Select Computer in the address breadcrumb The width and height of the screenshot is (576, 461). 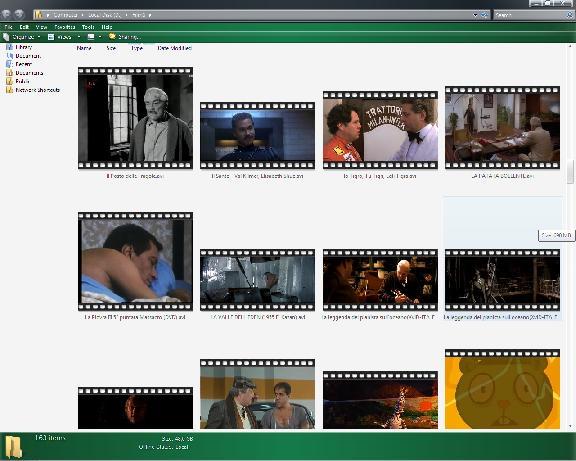(x=65, y=15)
